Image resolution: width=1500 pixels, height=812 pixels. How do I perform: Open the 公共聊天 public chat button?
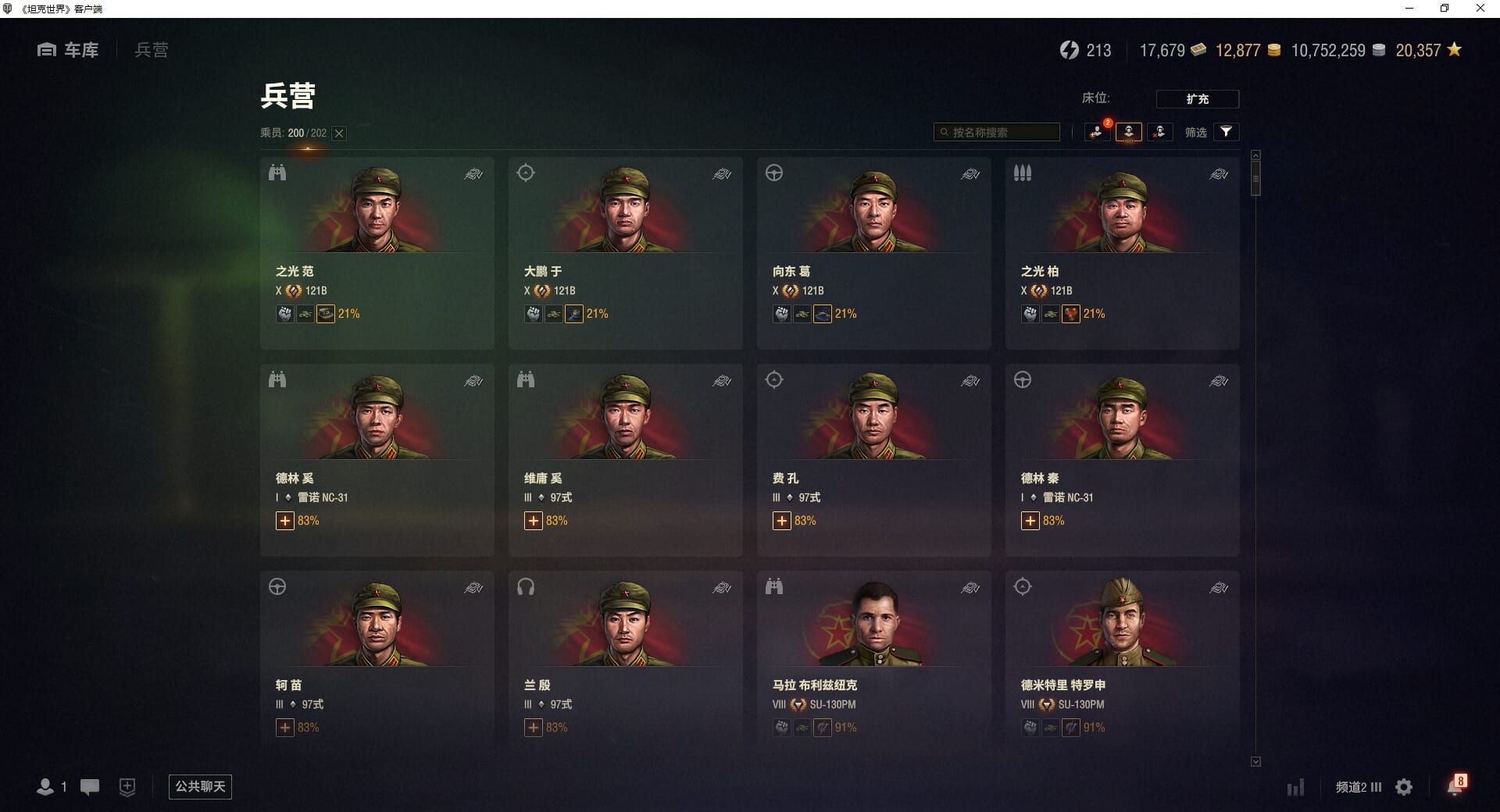coord(200,786)
